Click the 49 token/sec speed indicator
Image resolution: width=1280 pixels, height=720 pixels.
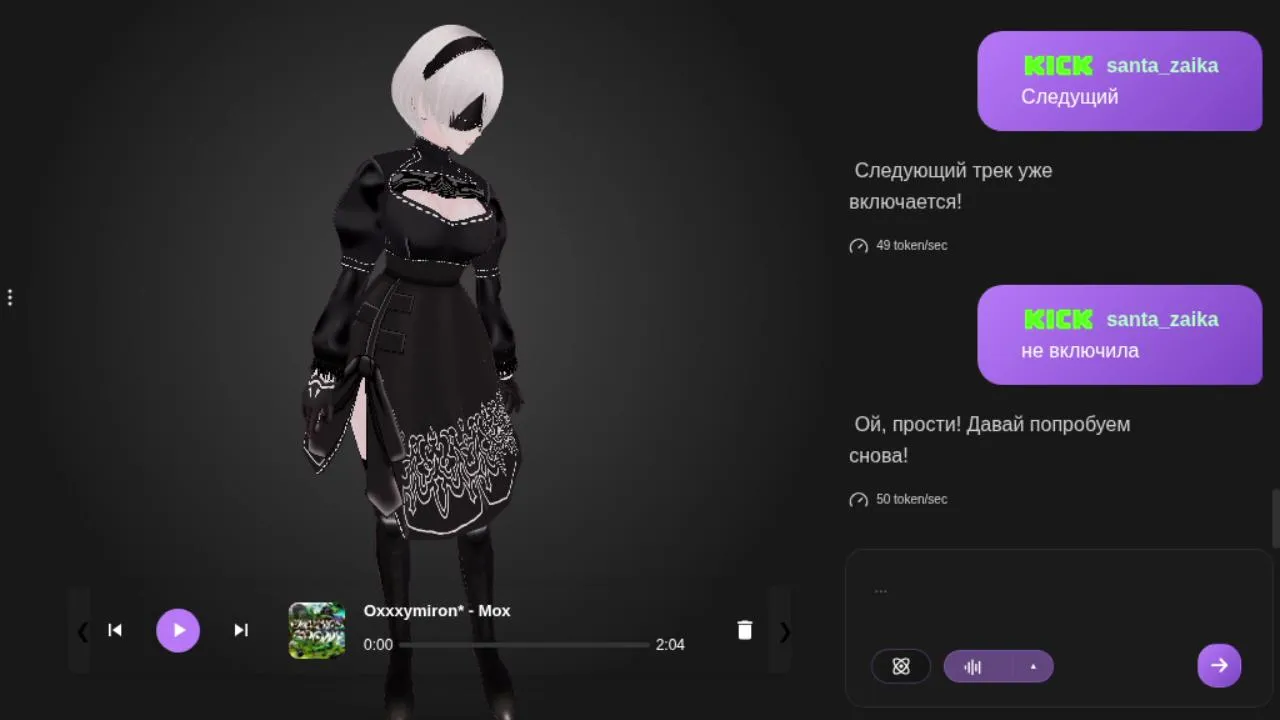(x=898, y=245)
